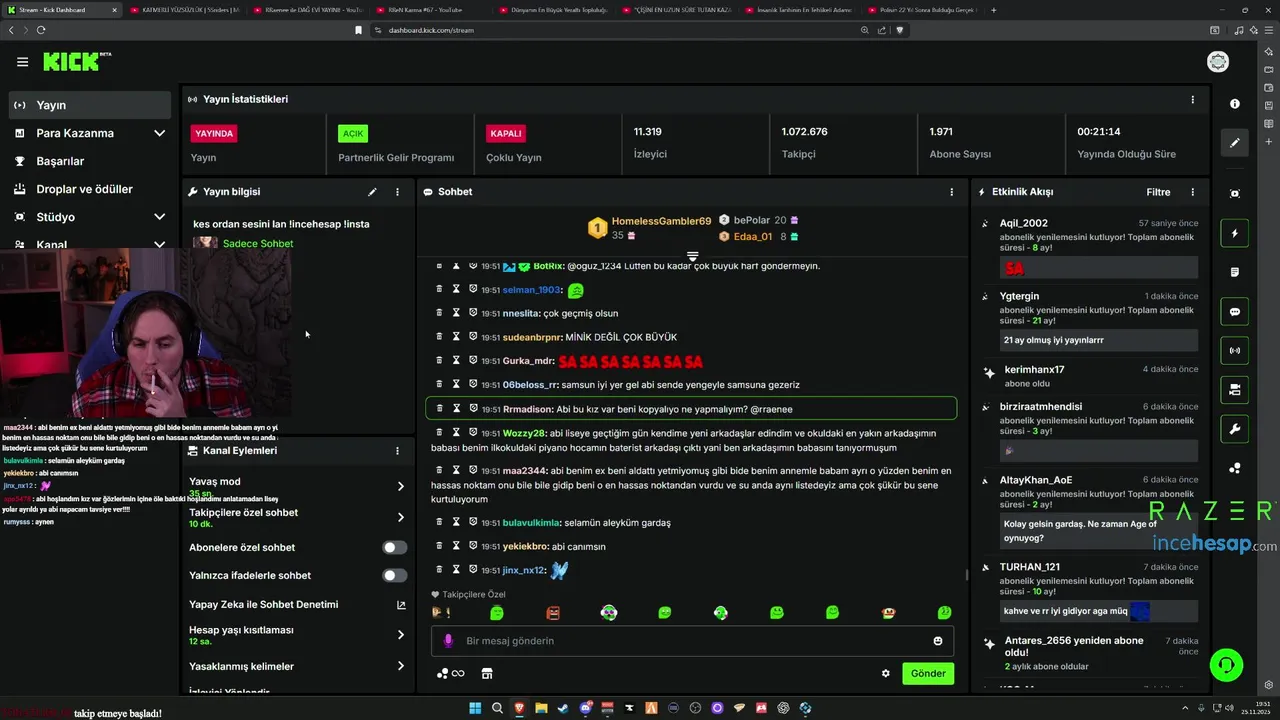Toggle the activity feed lightning widget icon
This screenshot has width=1280, height=720.
point(1235,233)
